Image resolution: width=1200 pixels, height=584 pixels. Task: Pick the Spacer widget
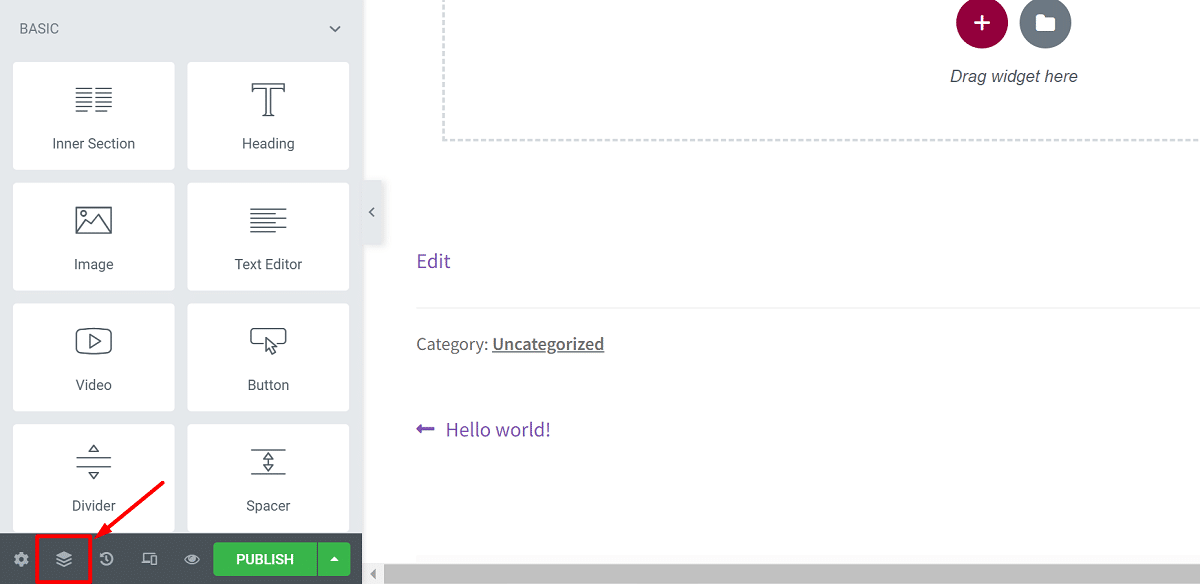268,478
